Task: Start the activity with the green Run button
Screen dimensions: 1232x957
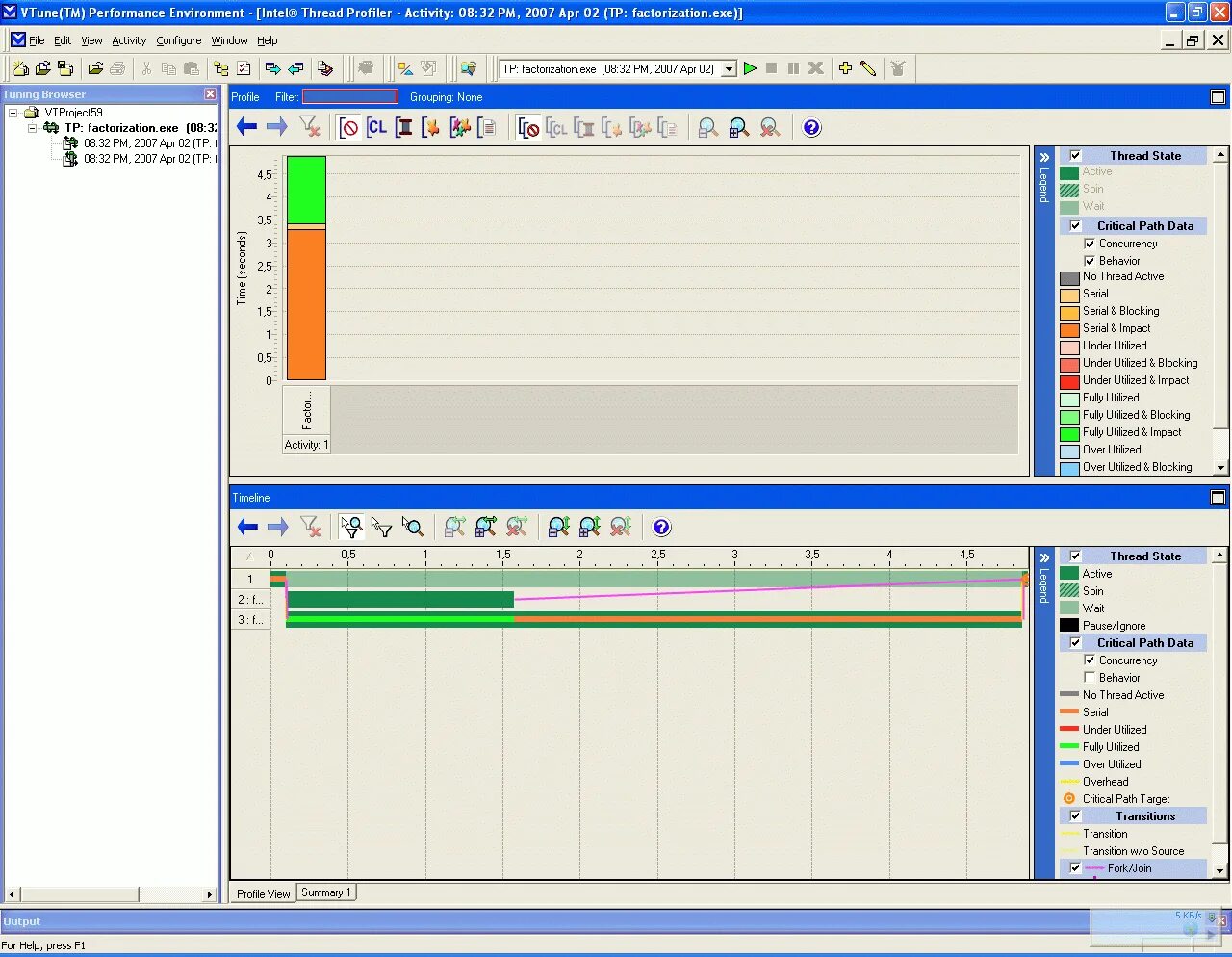Action: (750, 68)
